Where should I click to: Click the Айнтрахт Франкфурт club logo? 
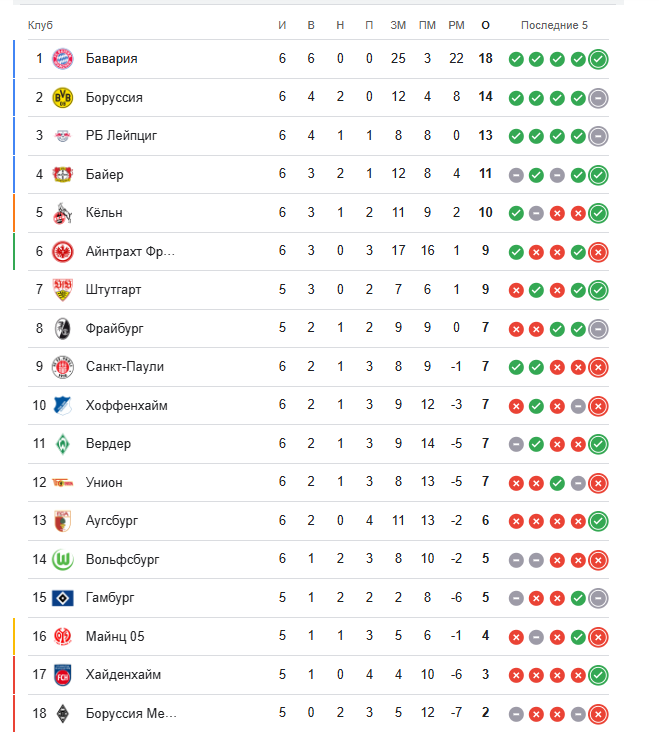63,251
